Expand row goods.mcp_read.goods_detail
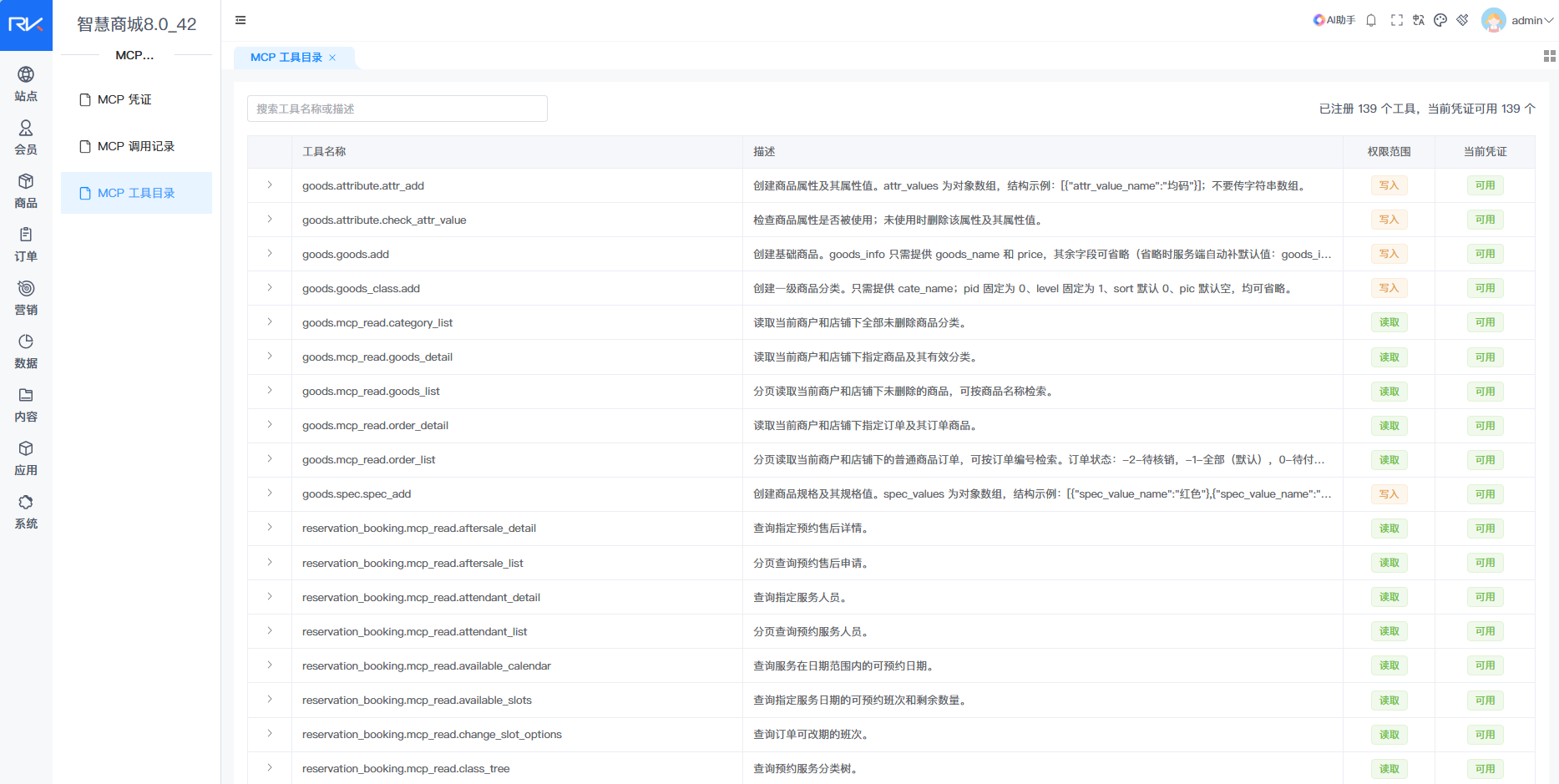Image resolution: width=1559 pixels, height=784 pixels. click(270, 356)
